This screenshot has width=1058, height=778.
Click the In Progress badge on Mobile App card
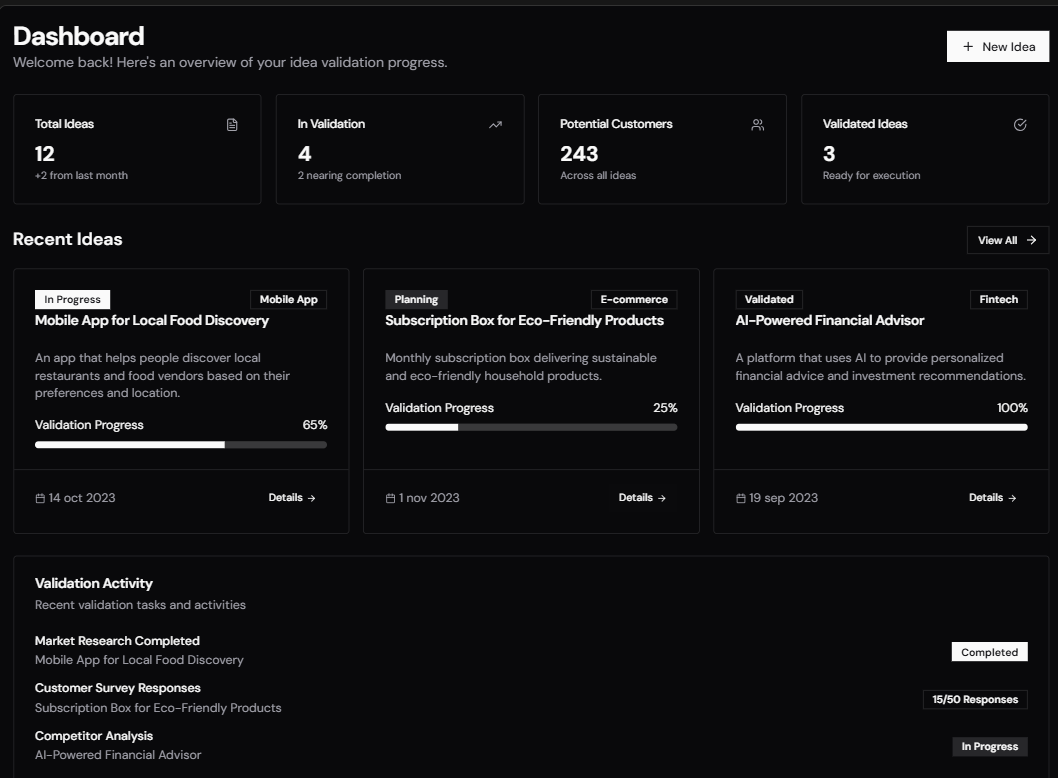coord(72,300)
